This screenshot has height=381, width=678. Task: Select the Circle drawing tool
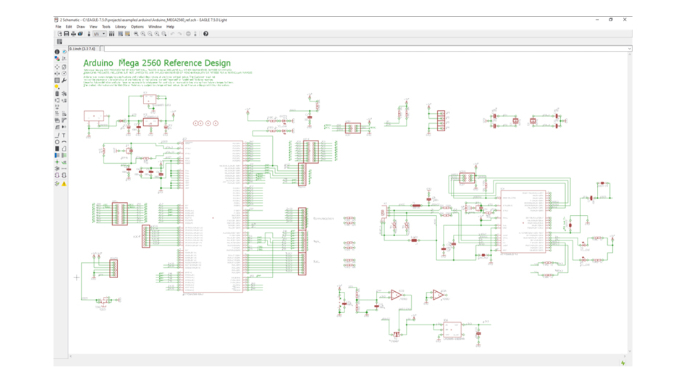point(57,142)
